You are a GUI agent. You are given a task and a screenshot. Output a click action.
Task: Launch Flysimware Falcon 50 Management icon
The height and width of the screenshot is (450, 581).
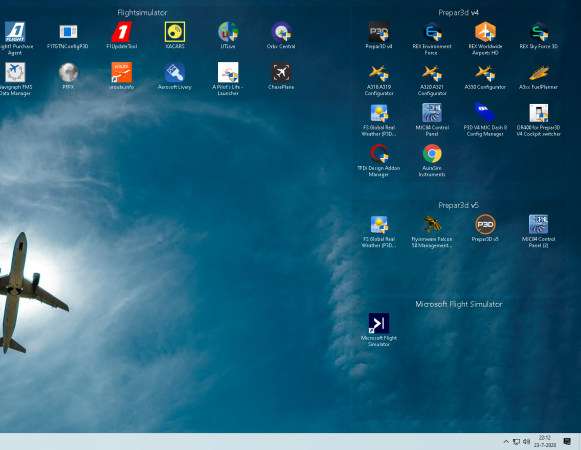click(432, 224)
